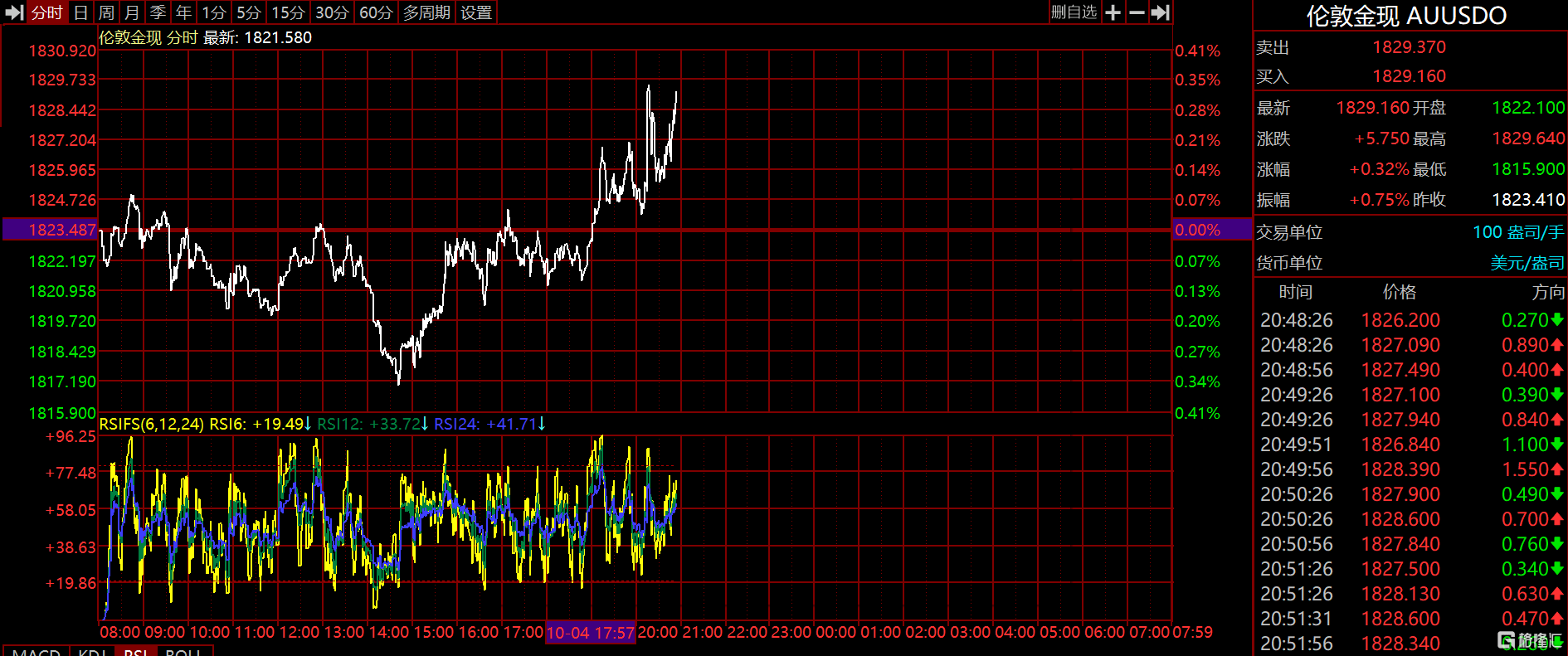The height and width of the screenshot is (656, 1568).
Task: Click the 删自选 remove-from-watchlist button
Action: 1074,12
